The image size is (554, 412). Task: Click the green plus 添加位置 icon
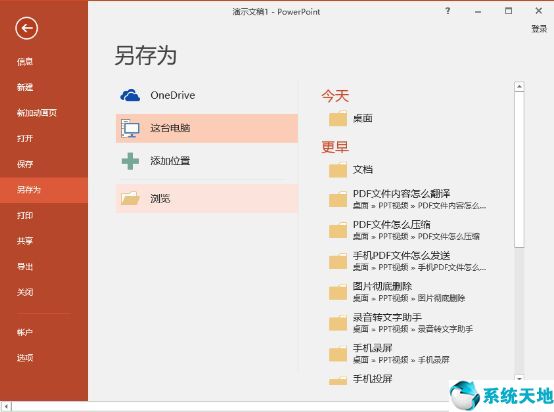click(130, 161)
